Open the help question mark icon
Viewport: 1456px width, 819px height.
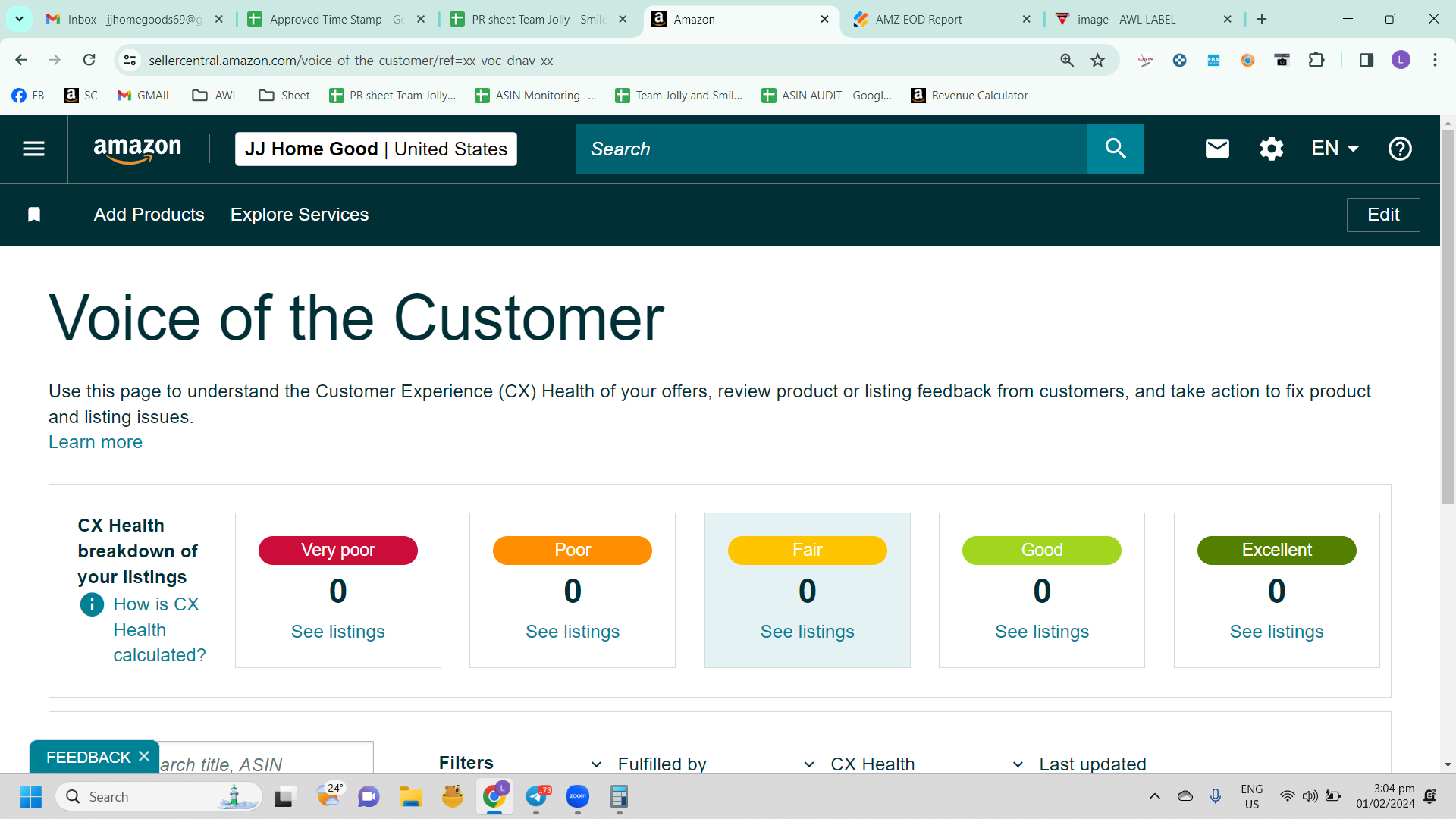1400,149
